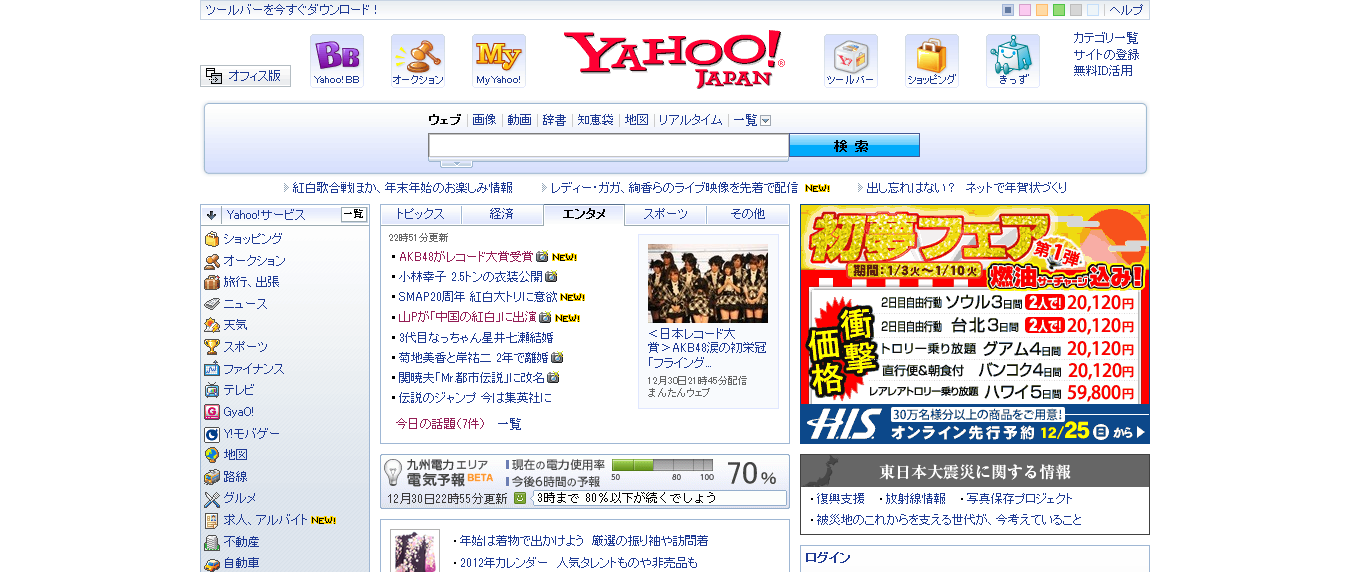Choose the 画像 search tab
This screenshot has width=1349, height=572.
point(484,120)
